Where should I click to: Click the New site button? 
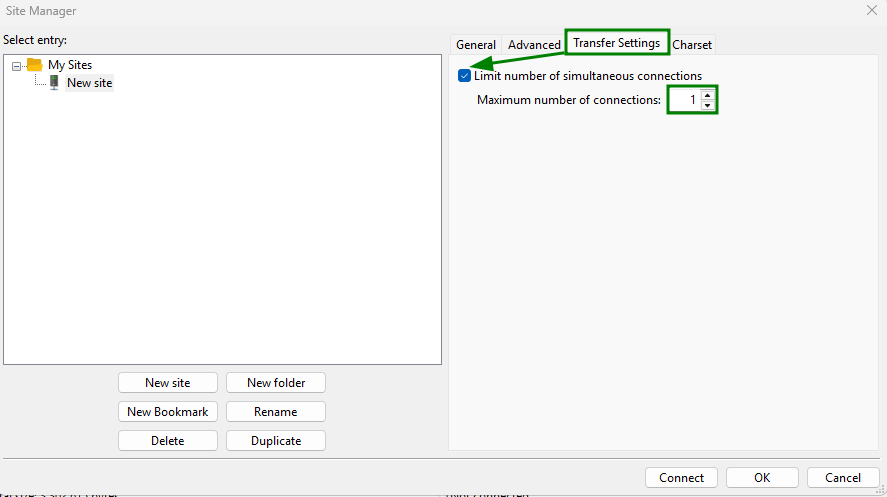click(167, 383)
